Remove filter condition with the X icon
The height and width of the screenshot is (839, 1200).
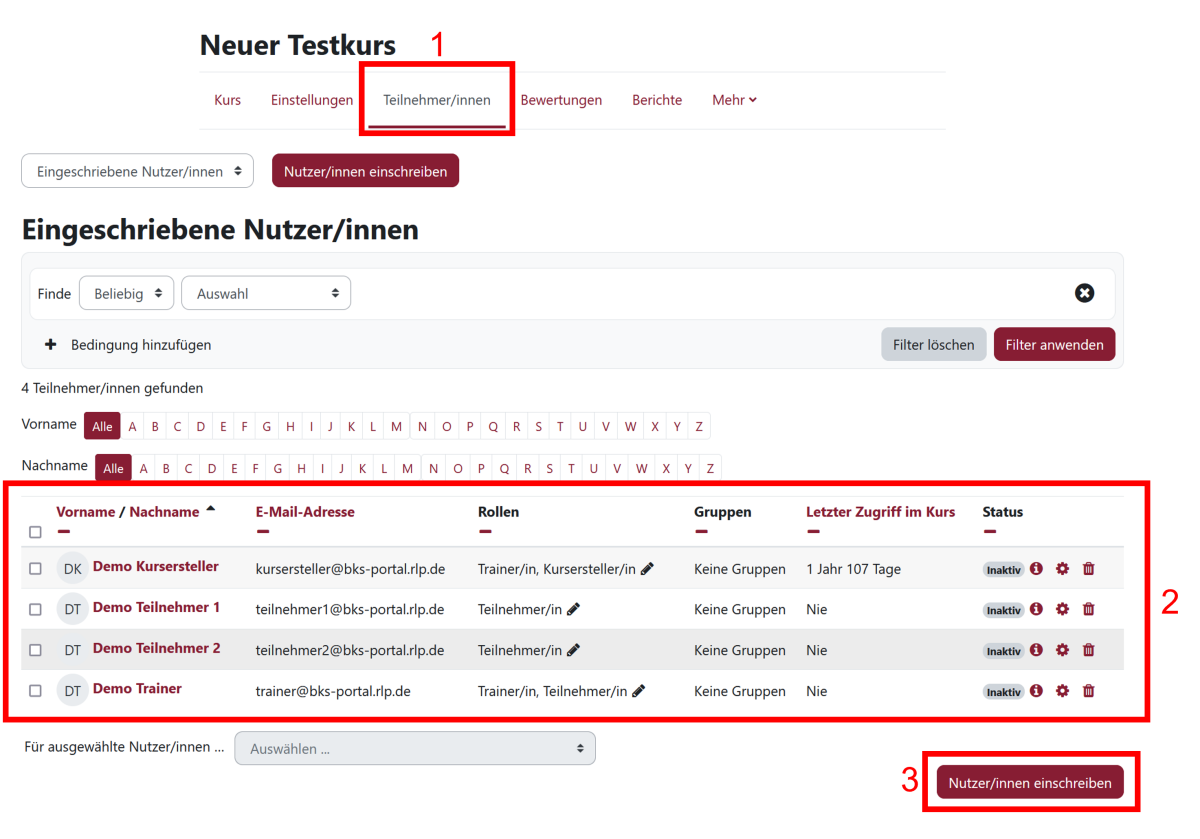1084,293
